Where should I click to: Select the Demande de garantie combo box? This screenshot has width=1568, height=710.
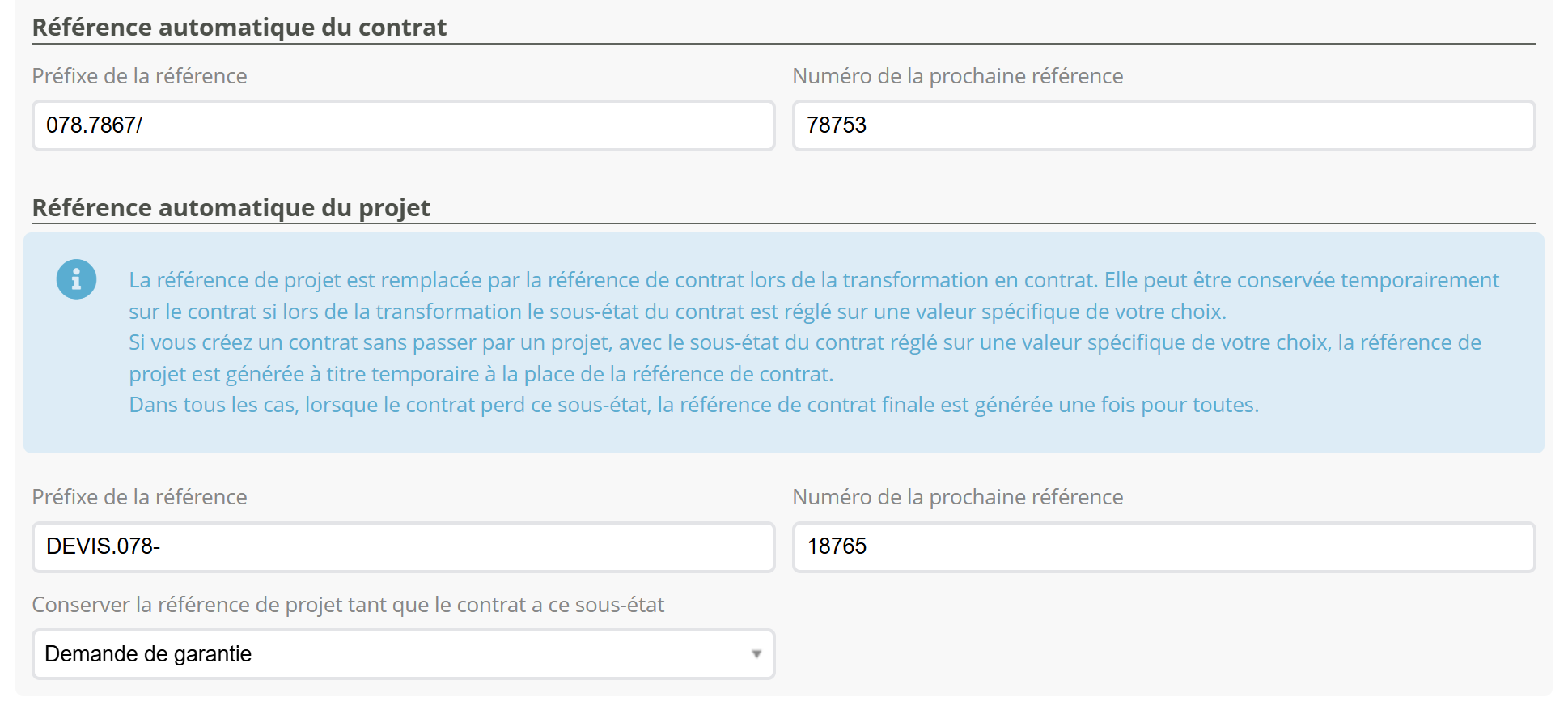(404, 654)
